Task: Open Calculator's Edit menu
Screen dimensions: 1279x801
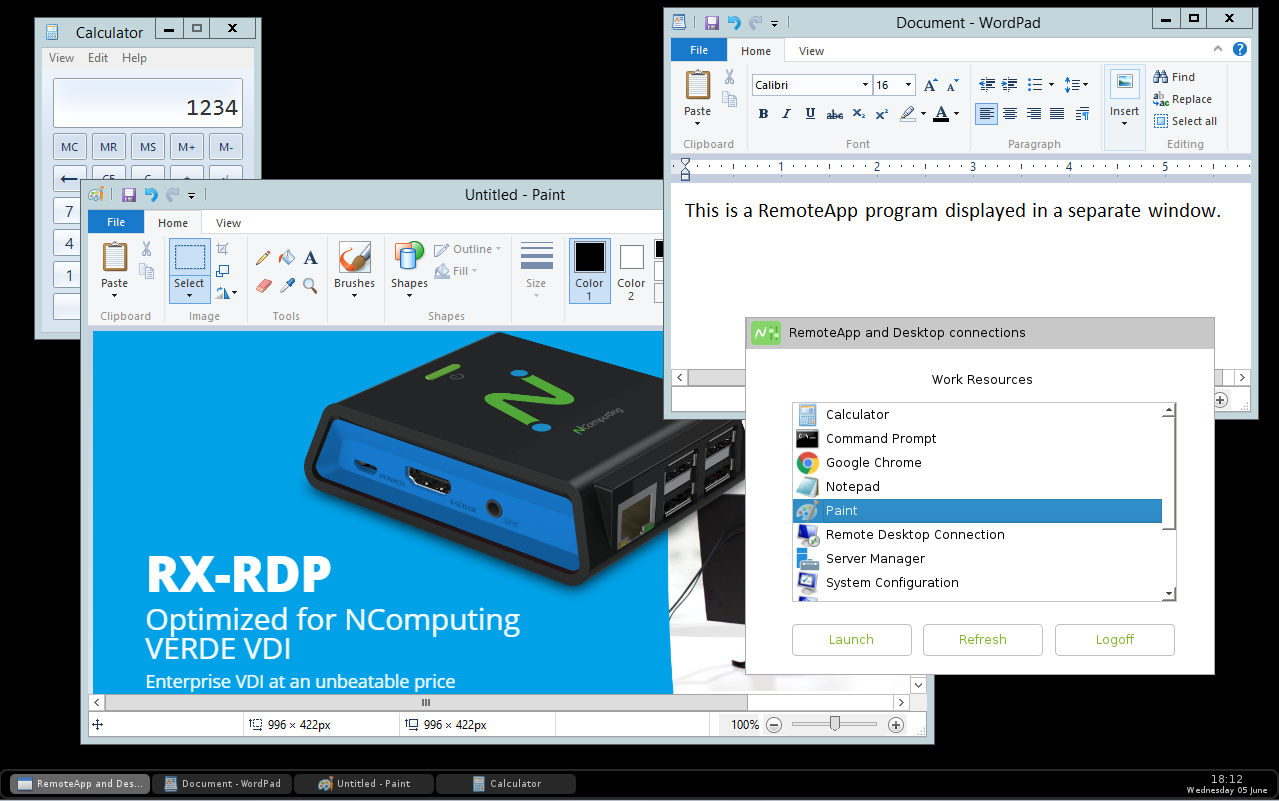Action: pos(98,58)
